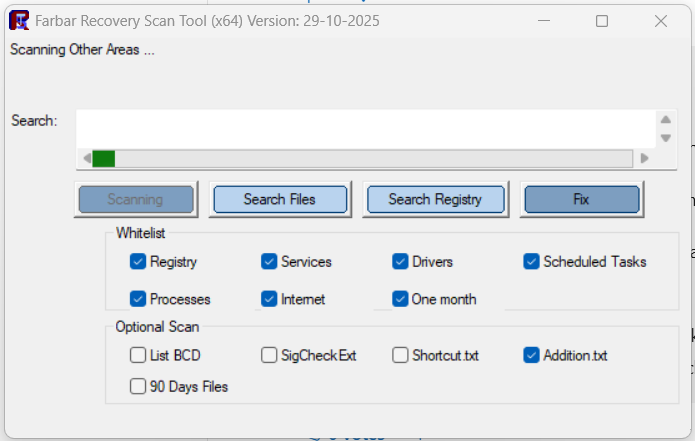Maximize the Farbar Recovery Scan Tool window

coord(602,21)
